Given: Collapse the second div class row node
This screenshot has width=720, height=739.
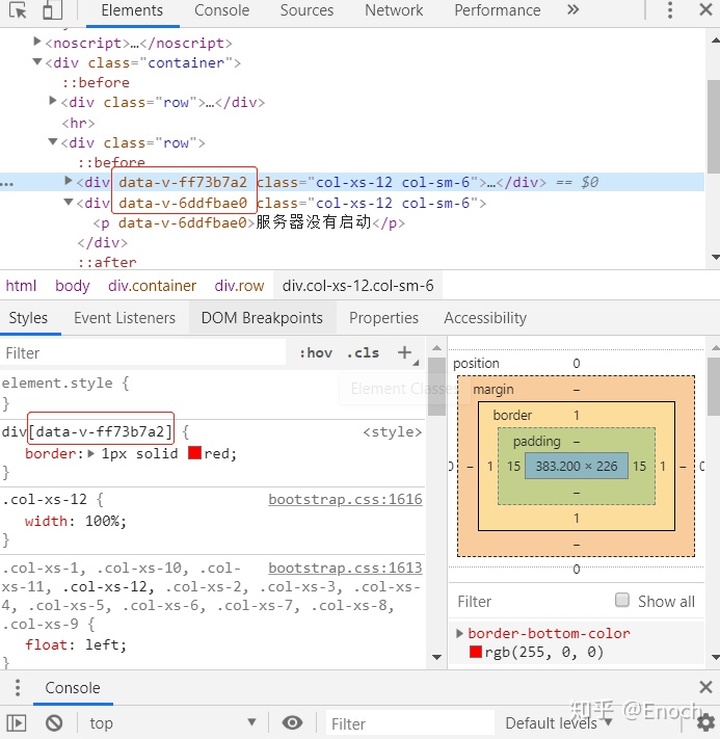Looking at the screenshot, I should click(53, 141).
